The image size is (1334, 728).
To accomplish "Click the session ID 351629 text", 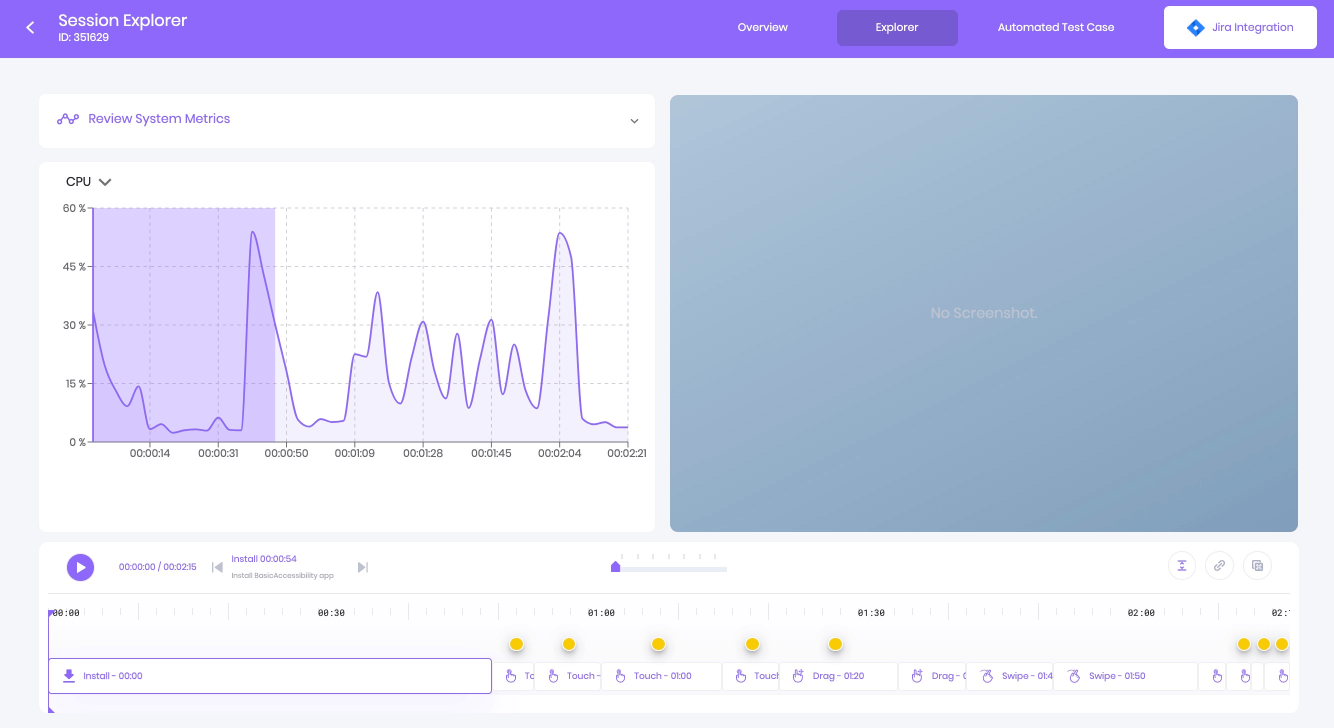I will point(83,38).
